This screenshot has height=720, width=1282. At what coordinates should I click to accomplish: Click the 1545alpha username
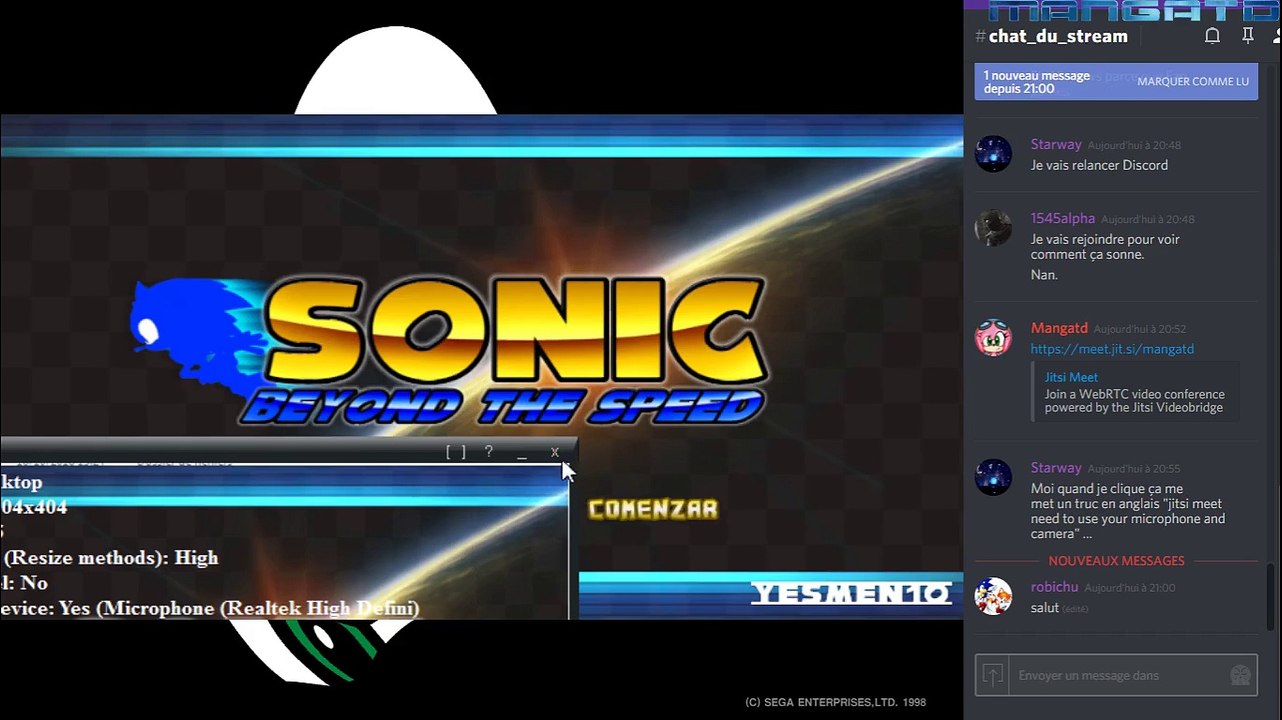[1063, 219]
